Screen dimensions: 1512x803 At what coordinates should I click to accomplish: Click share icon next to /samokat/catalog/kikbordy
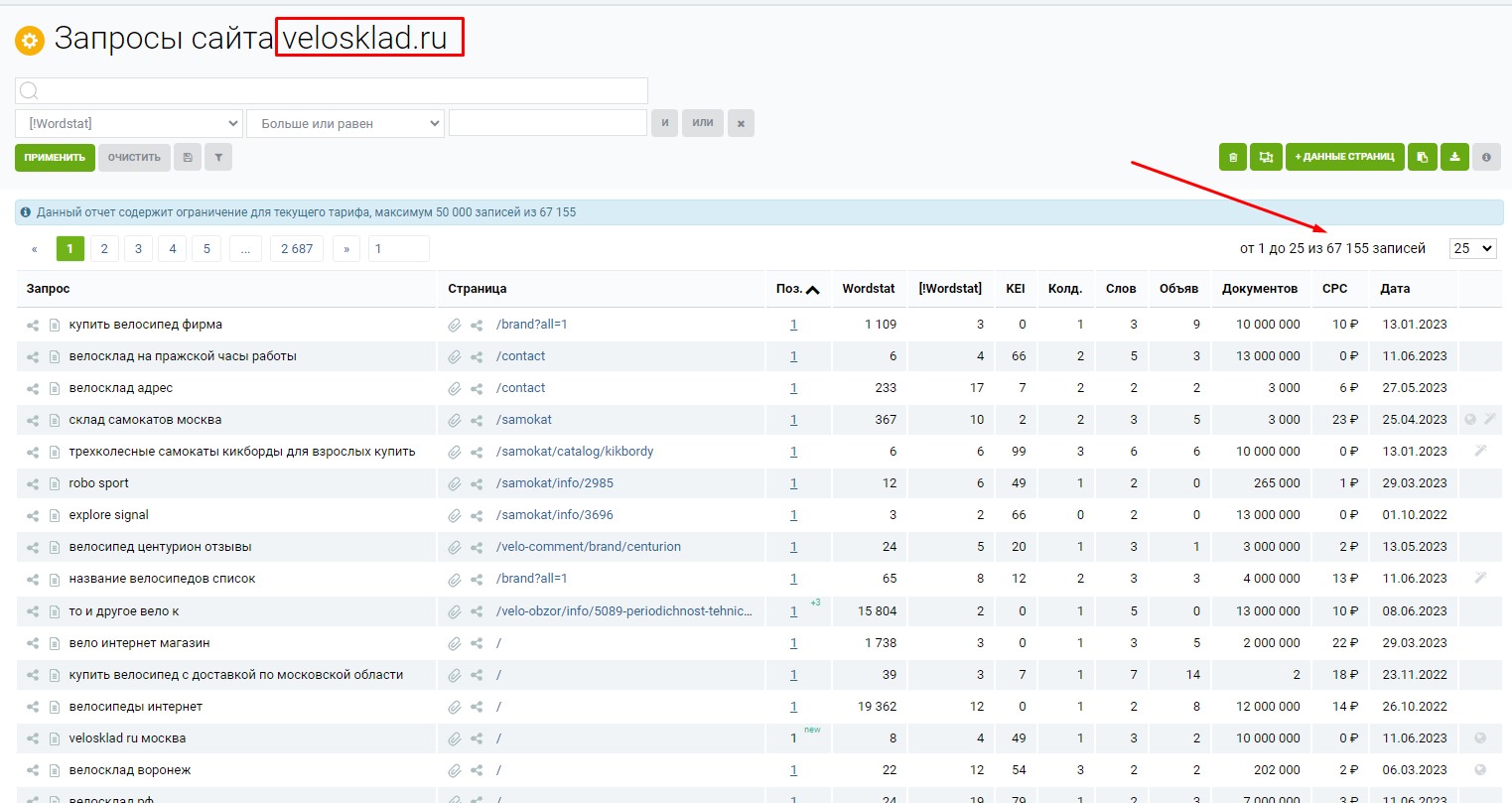click(477, 452)
